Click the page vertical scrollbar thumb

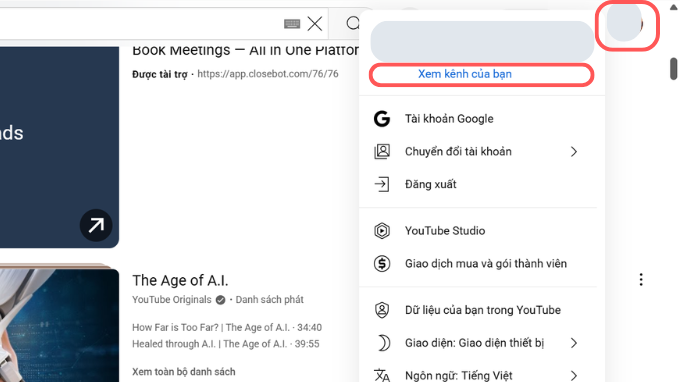pyautogui.click(x=673, y=69)
